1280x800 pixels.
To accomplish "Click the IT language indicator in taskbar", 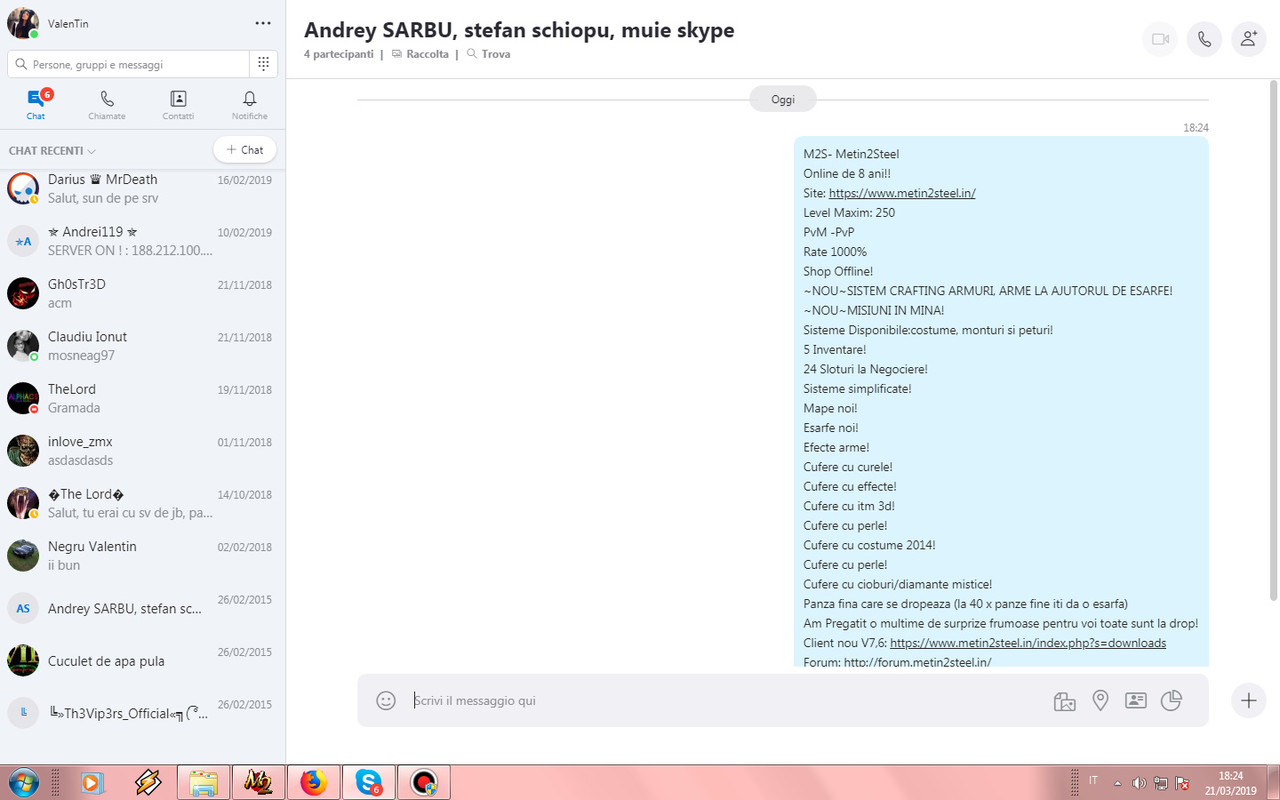I will [x=1093, y=780].
